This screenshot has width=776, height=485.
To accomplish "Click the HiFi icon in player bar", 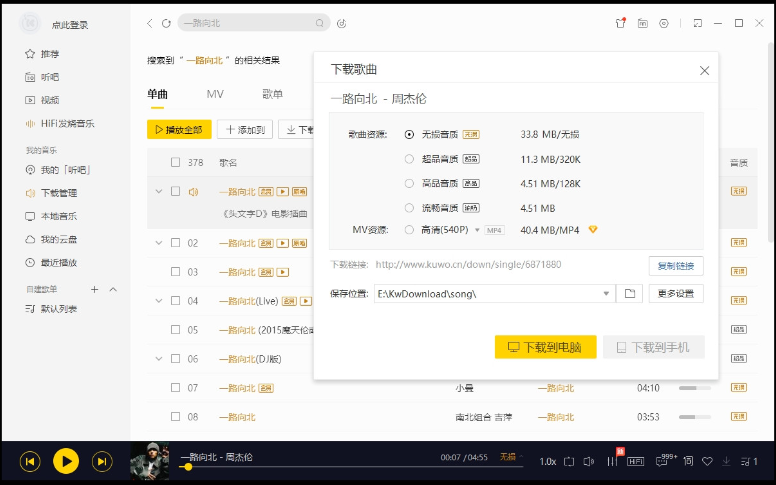I will coord(635,461).
